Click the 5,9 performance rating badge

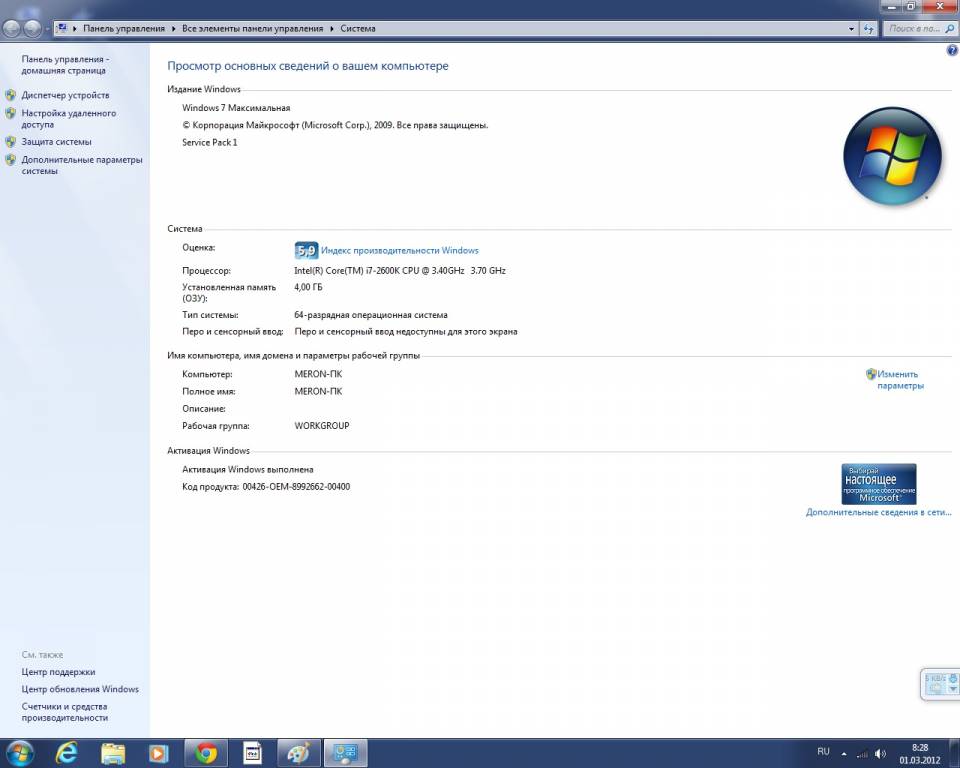pyautogui.click(x=306, y=250)
